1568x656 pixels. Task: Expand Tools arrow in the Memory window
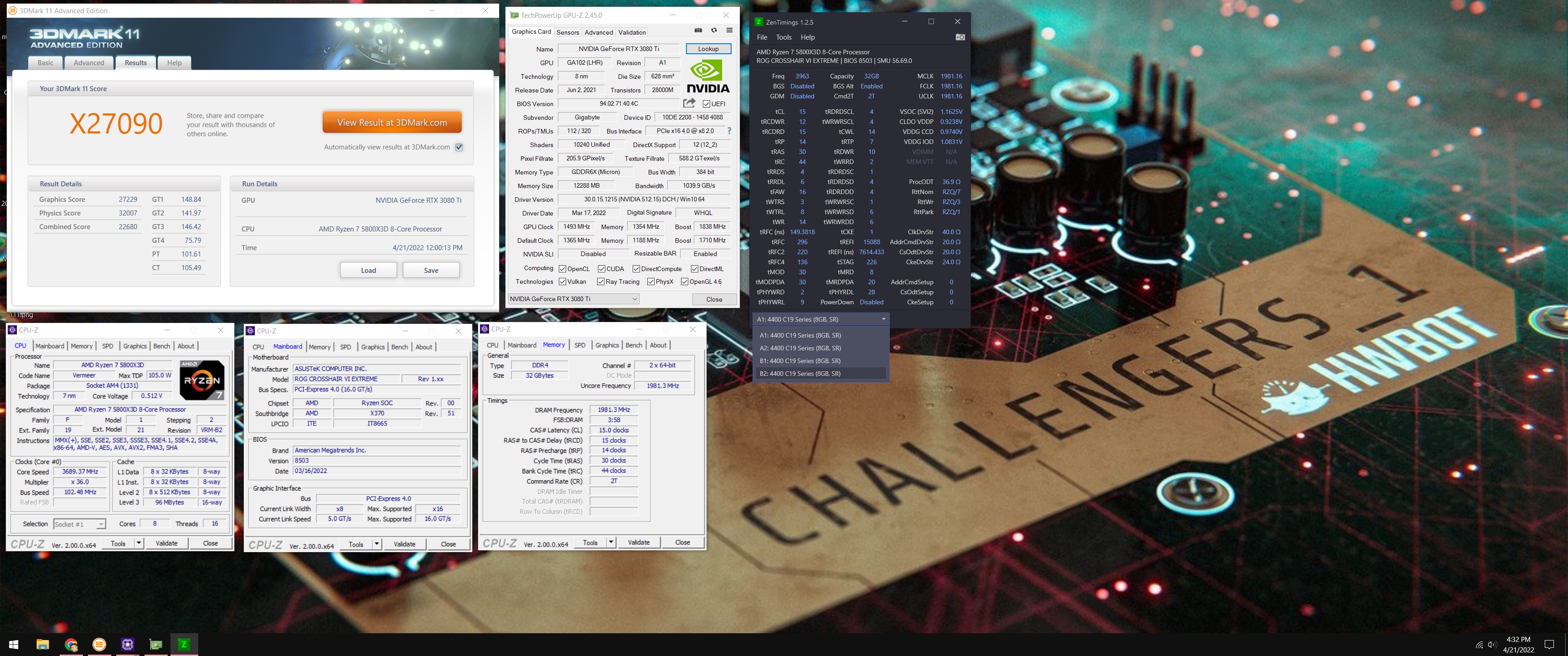tap(610, 542)
